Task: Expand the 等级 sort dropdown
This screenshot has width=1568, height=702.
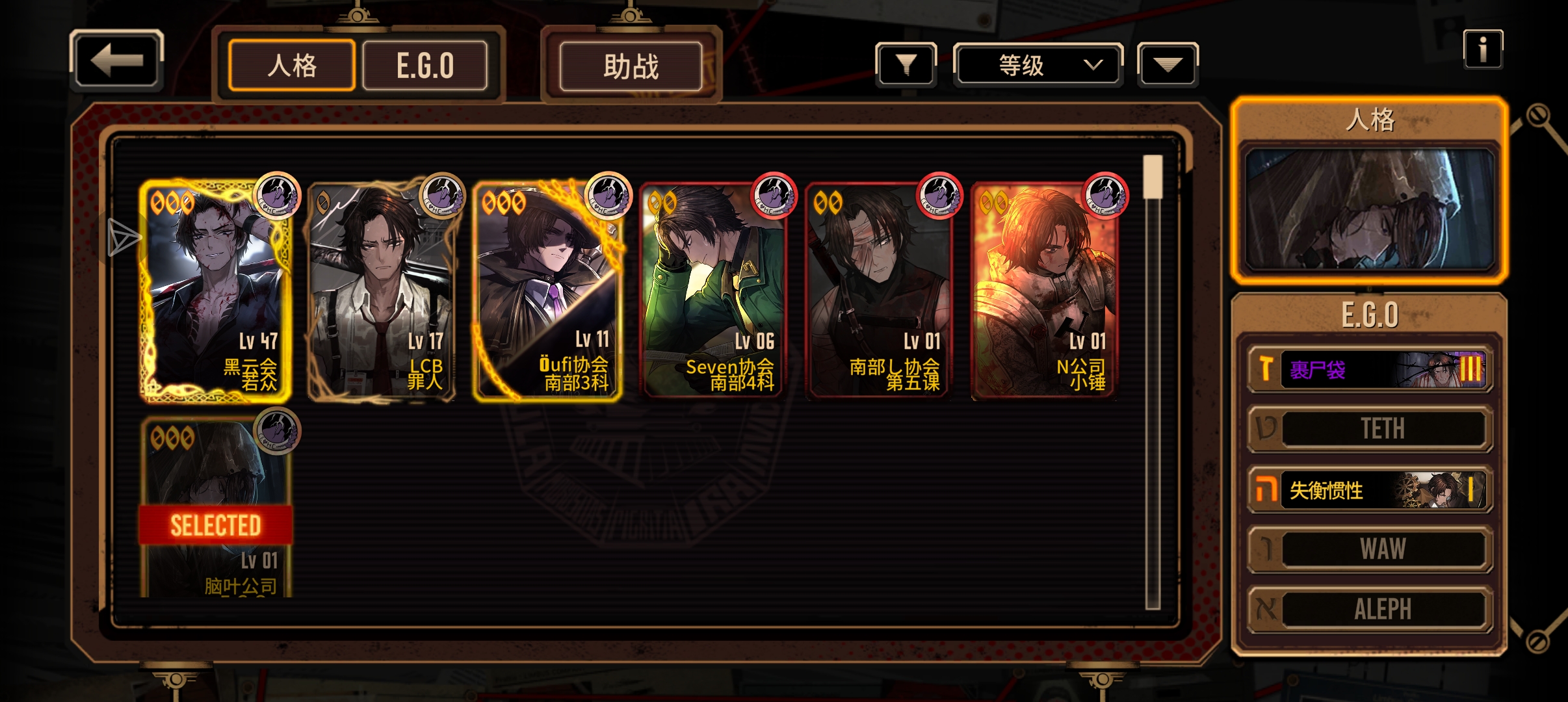Action: coord(1038,65)
